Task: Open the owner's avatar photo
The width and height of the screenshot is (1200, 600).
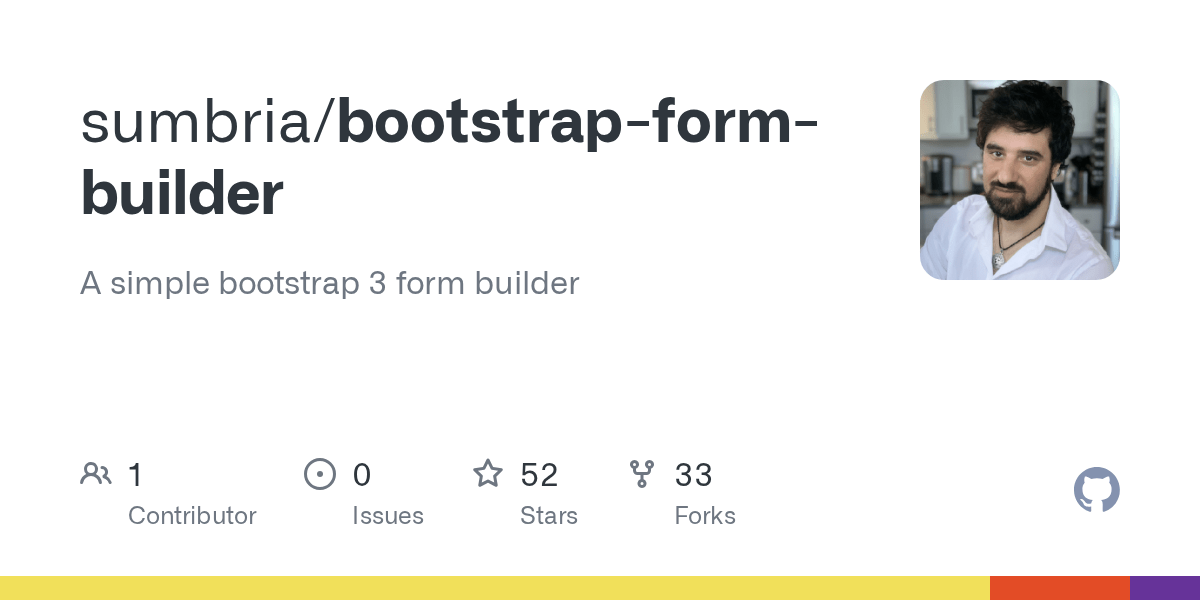Action: click(x=1020, y=180)
